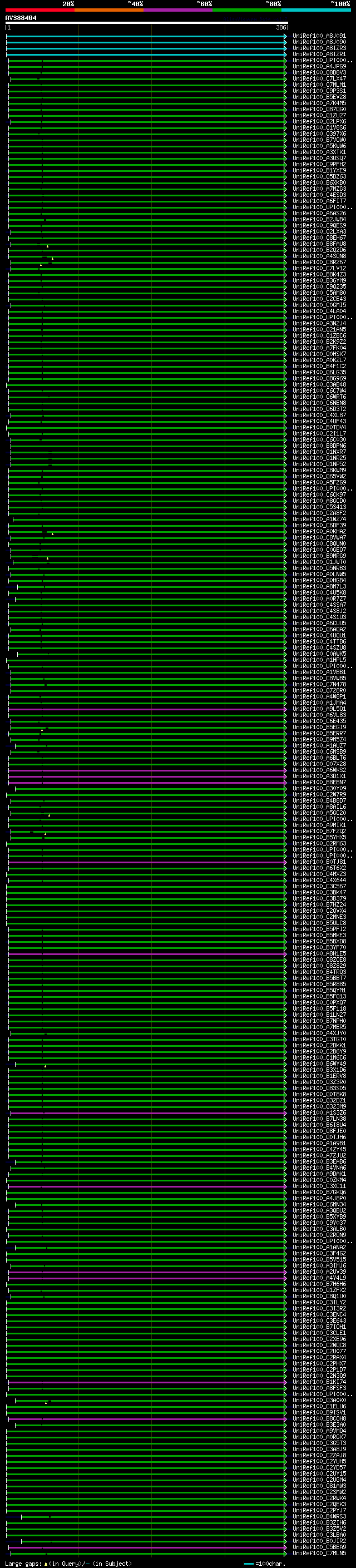Click the query end position 386

pyautogui.click(x=280, y=28)
